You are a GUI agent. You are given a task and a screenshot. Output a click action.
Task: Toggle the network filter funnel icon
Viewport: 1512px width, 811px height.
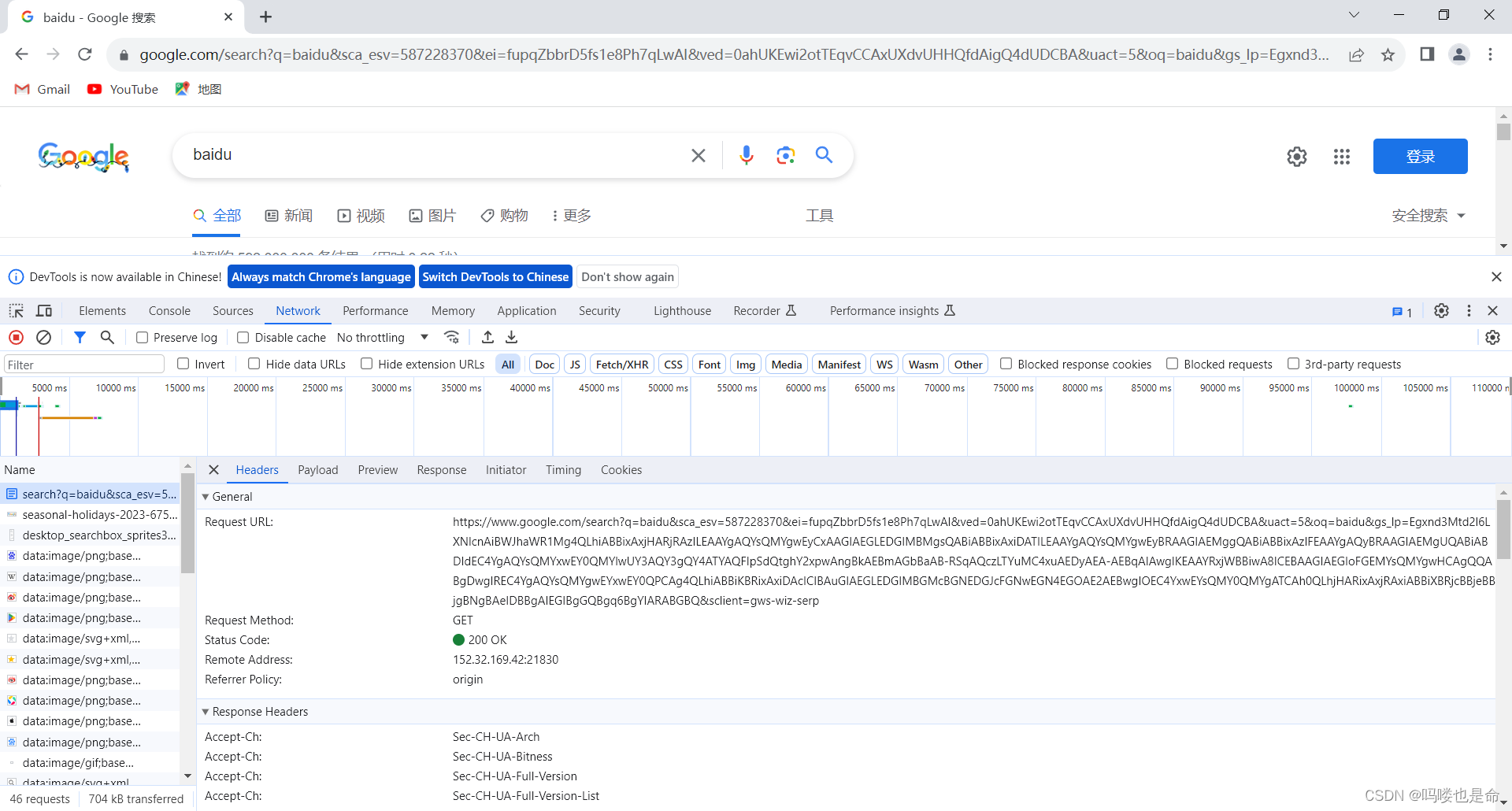(x=80, y=337)
